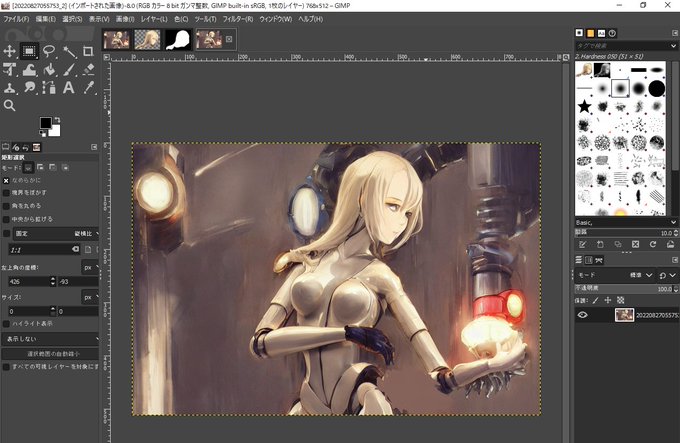
Task: Click the edit brush button
Action: pos(582,245)
